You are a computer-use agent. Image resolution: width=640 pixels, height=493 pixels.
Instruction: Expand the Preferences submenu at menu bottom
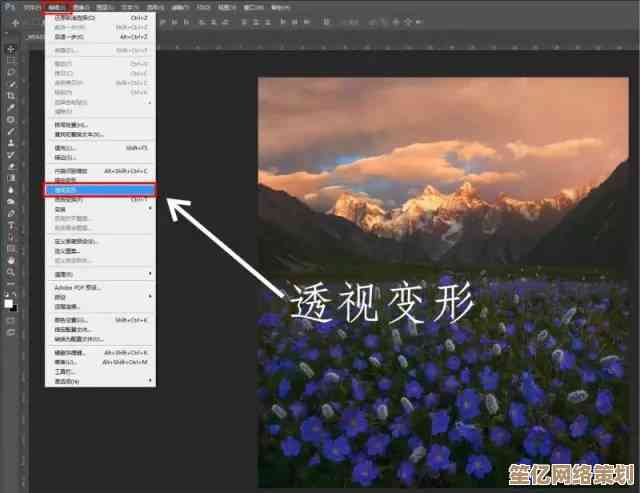point(150,381)
